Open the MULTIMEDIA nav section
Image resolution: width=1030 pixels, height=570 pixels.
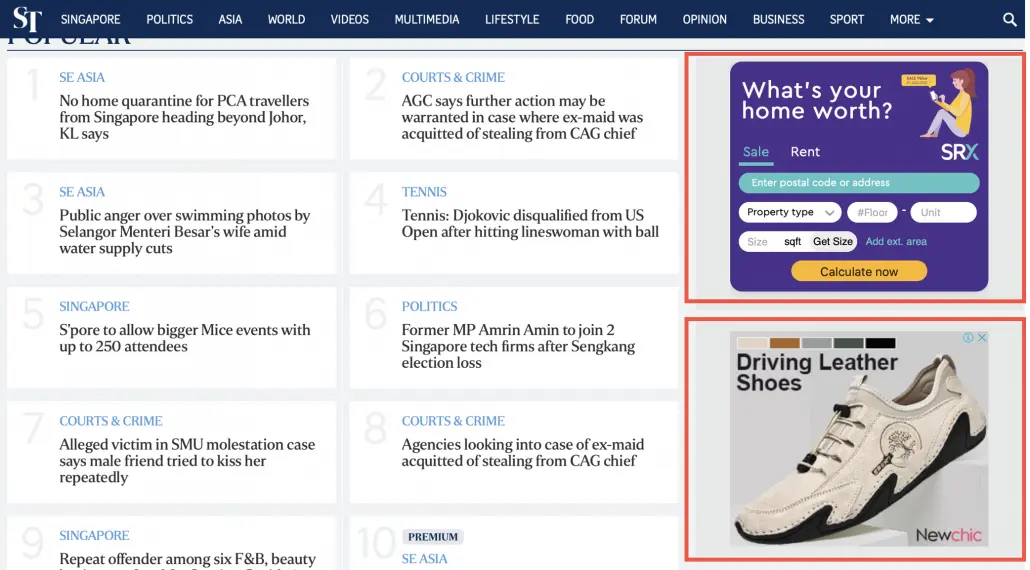click(x=427, y=20)
